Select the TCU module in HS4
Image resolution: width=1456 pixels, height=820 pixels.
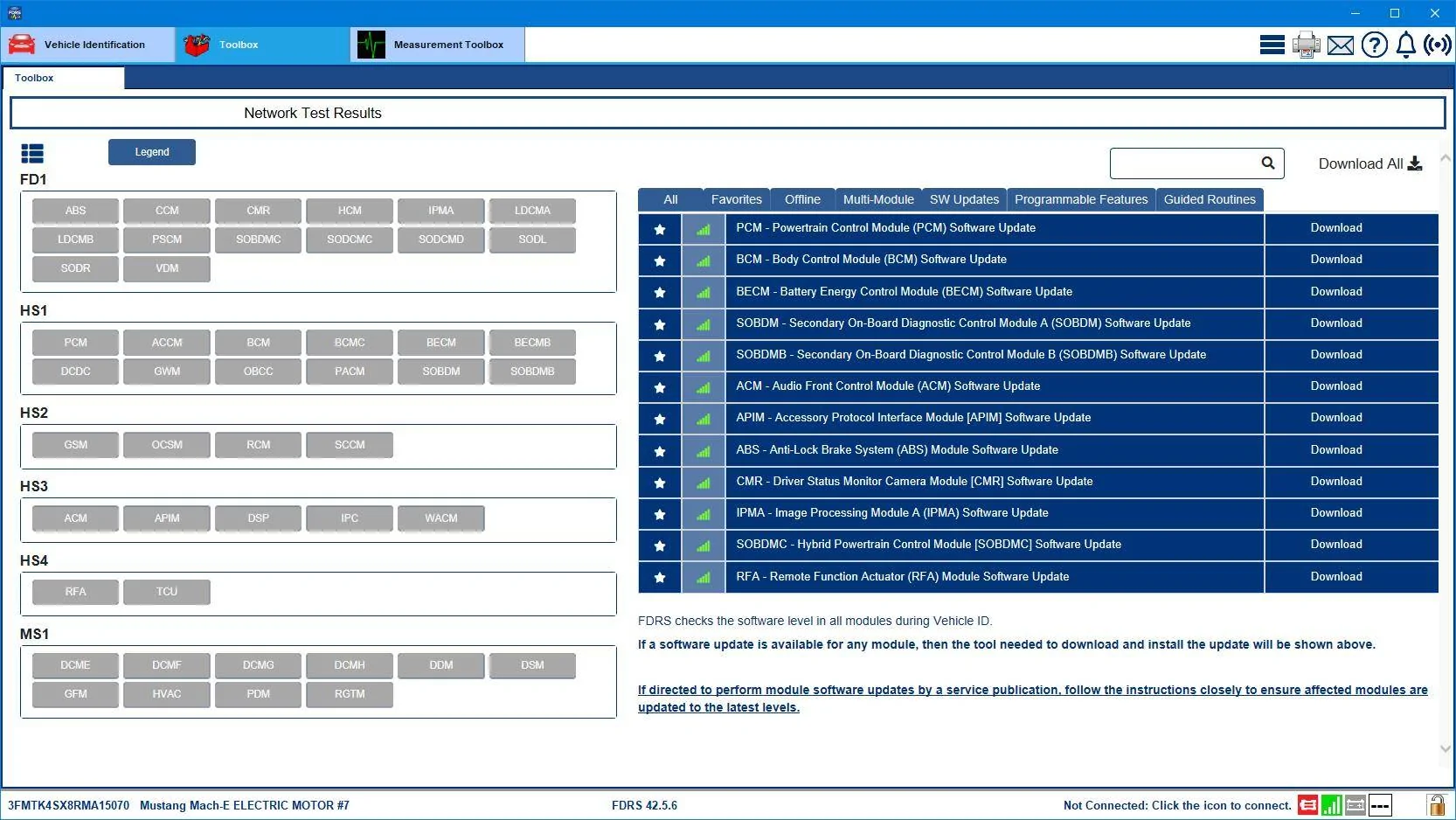tap(167, 592)
